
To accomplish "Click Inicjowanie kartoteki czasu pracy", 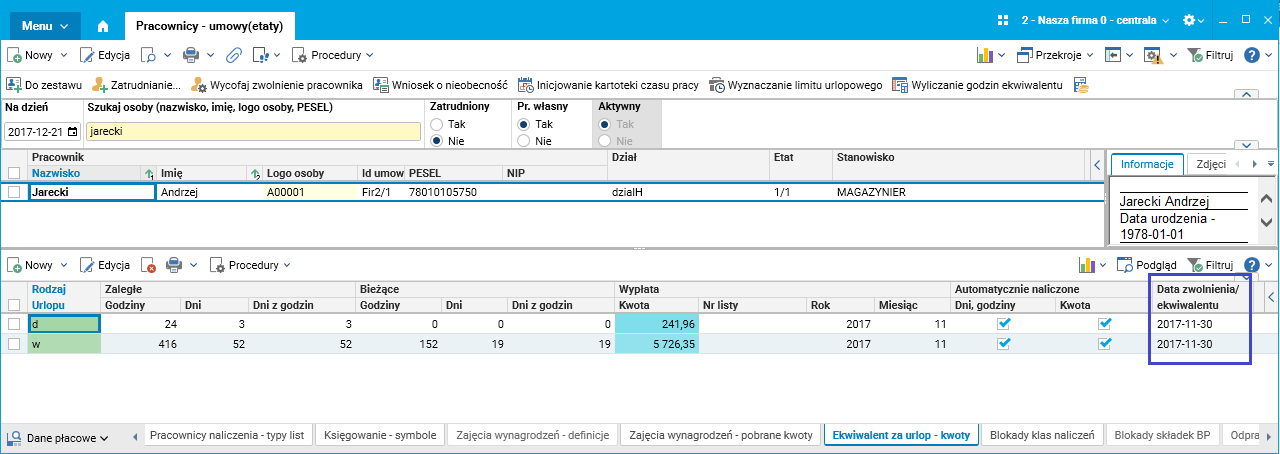I will click(608, 85).
